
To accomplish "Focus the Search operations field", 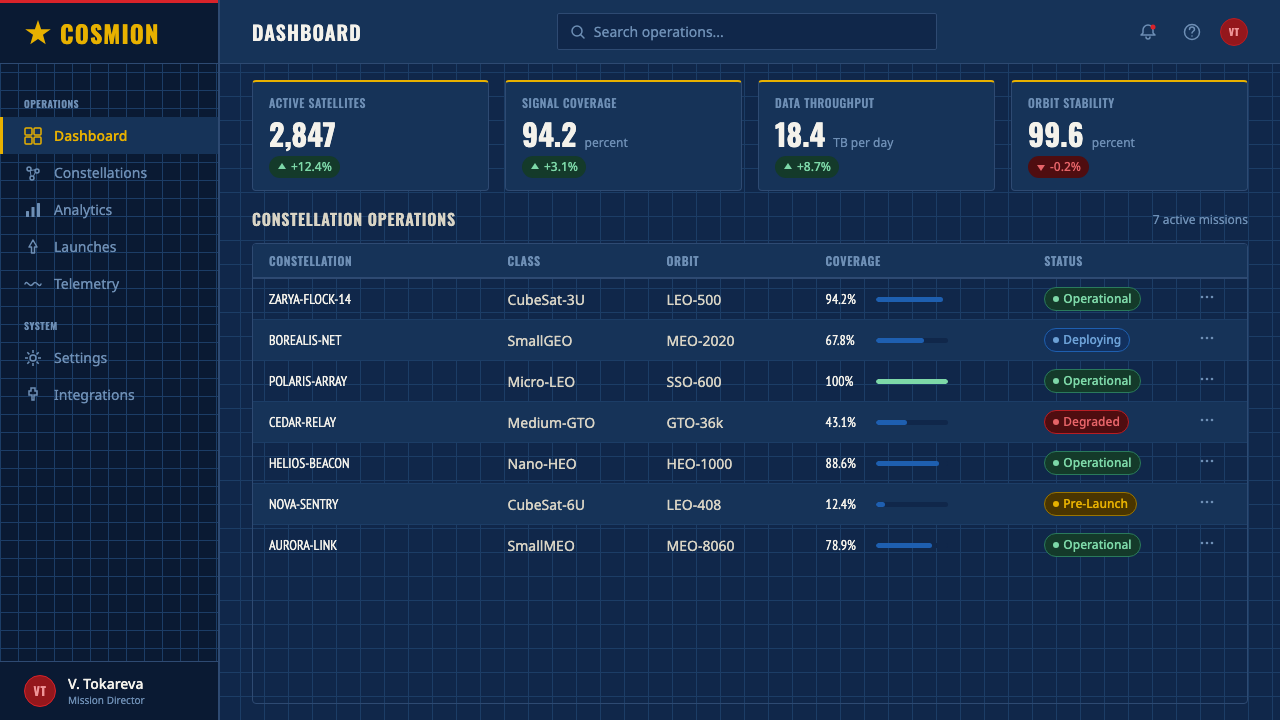I will (x=747, y=32).
